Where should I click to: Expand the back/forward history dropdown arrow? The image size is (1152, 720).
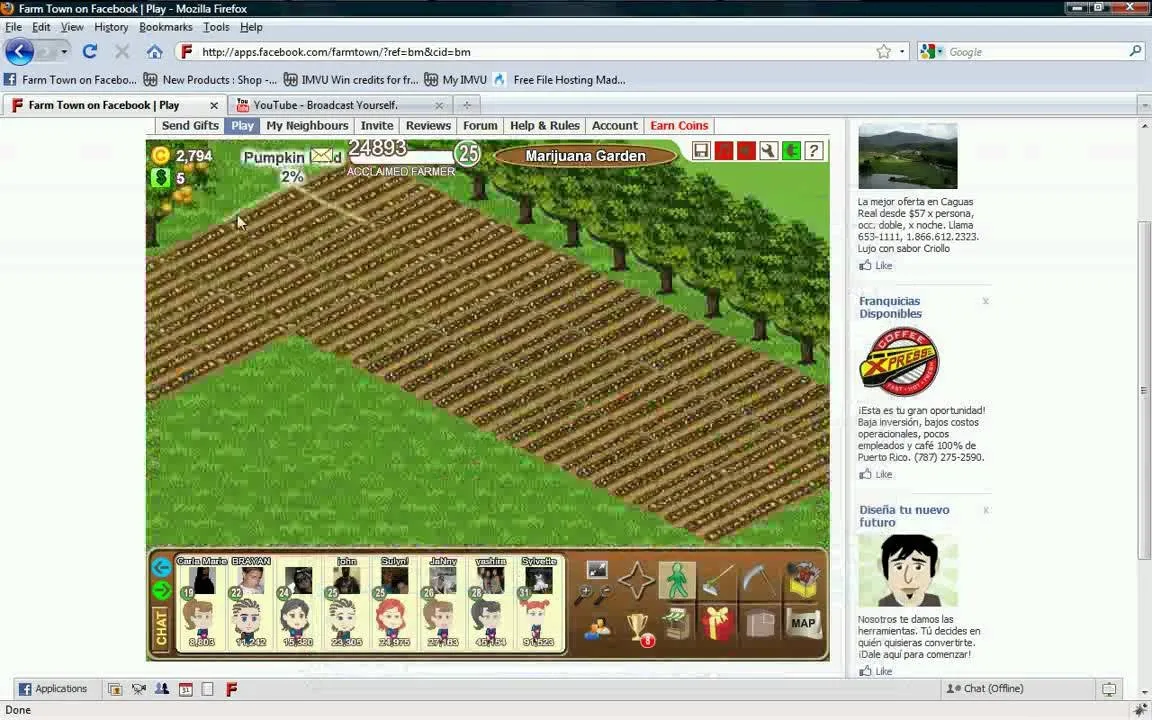point(64,51)
